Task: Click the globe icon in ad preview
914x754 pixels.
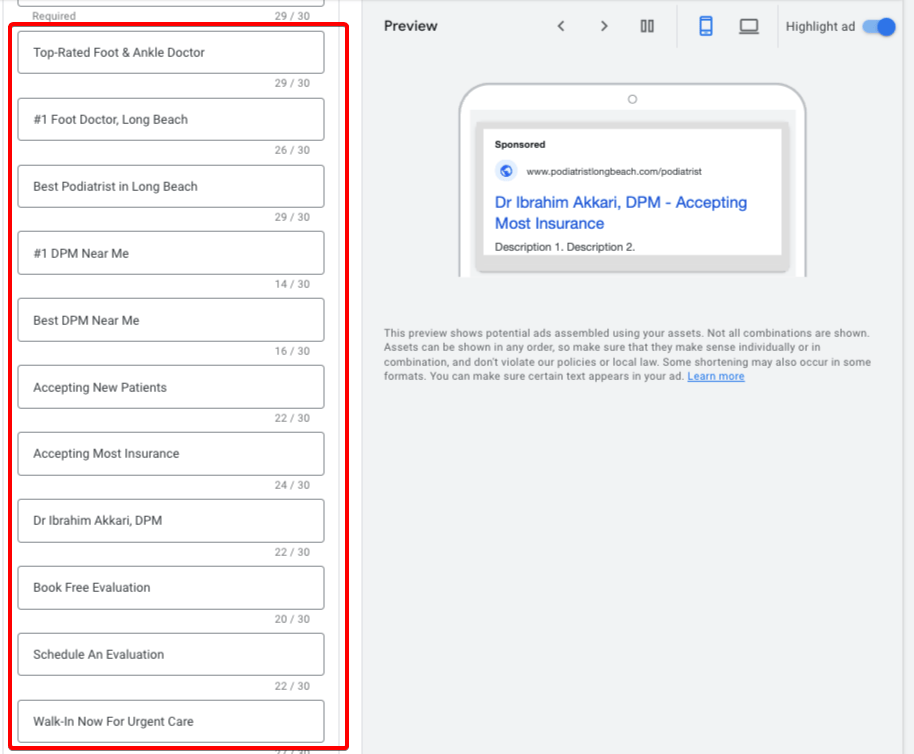Action: point(506,171)
